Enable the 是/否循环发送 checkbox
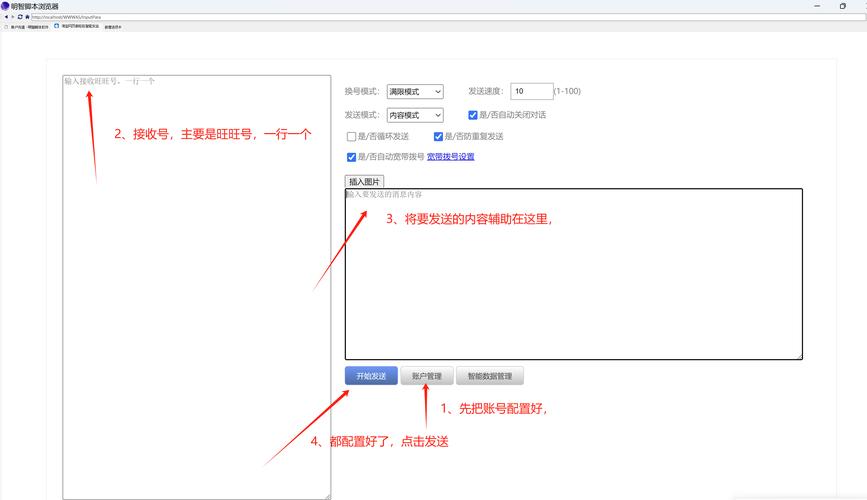This screenshot has height=500, width=867. (352, 136)
